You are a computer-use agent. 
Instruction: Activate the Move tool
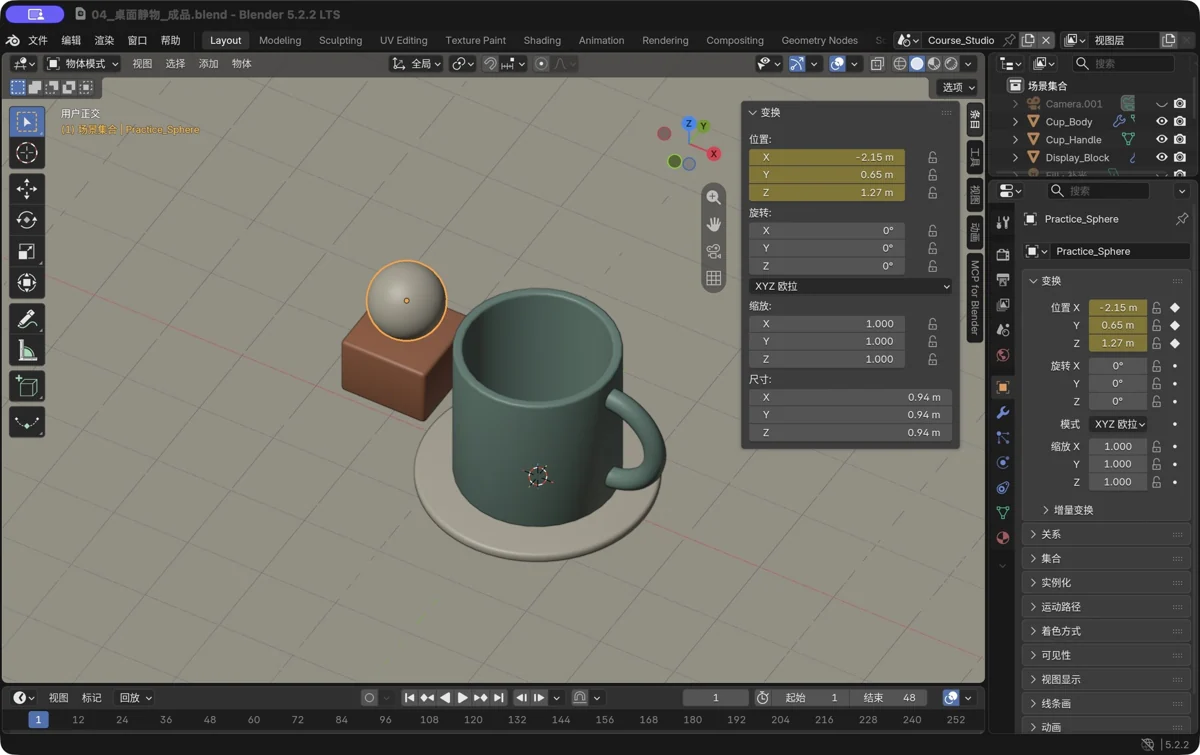(27, 188)
